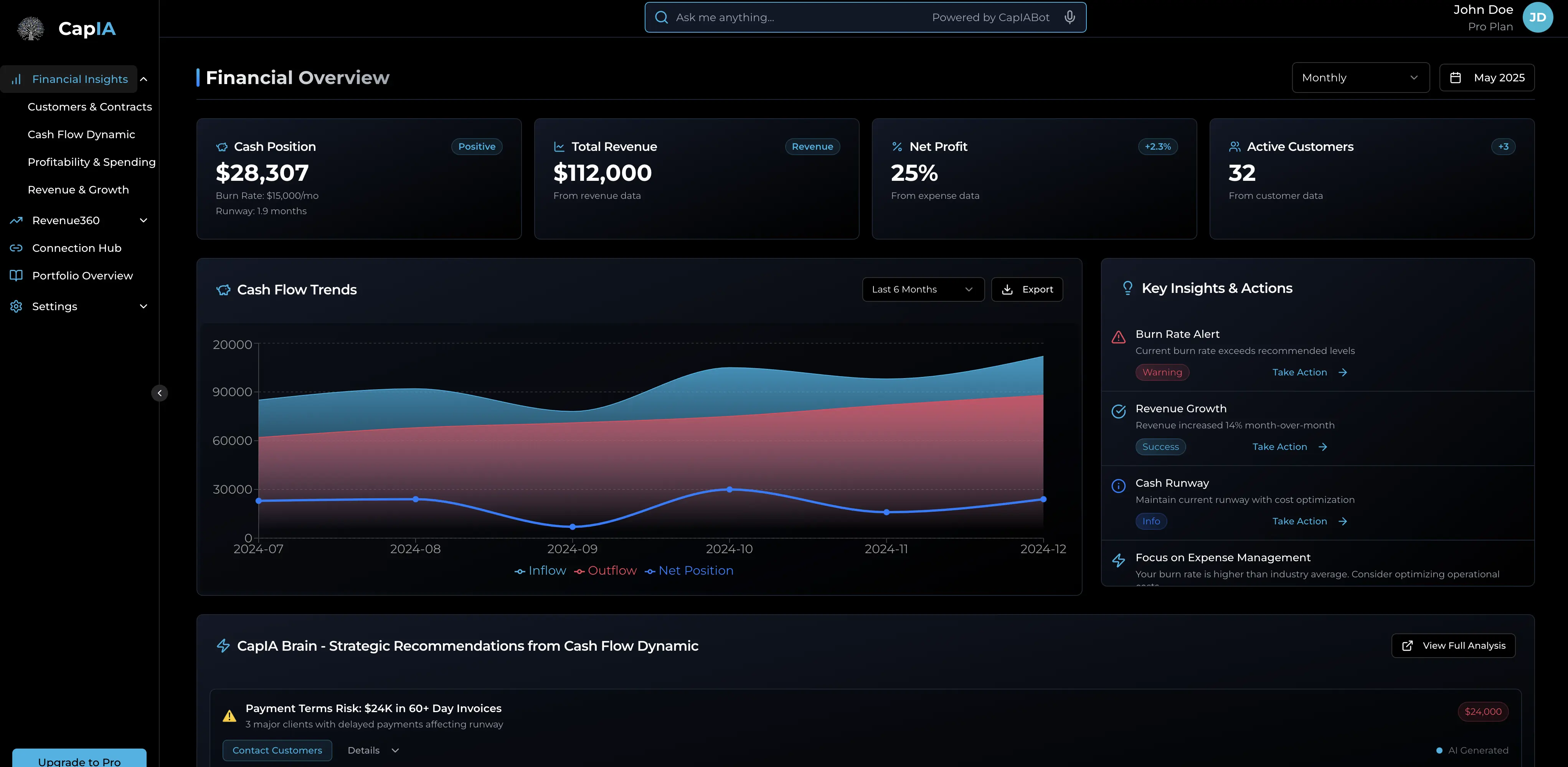
Task: Toggle the Outflow series in chart legend
Action: coord(605,570)
